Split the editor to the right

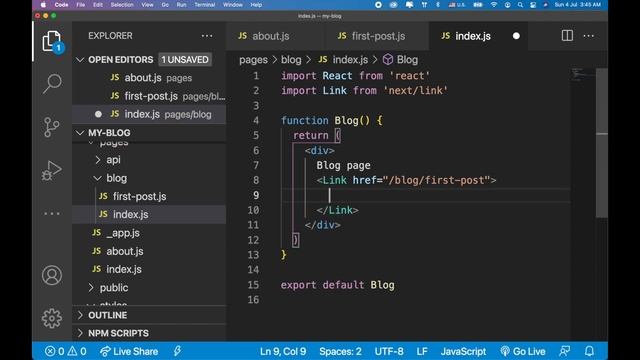(x=567, y=36)
